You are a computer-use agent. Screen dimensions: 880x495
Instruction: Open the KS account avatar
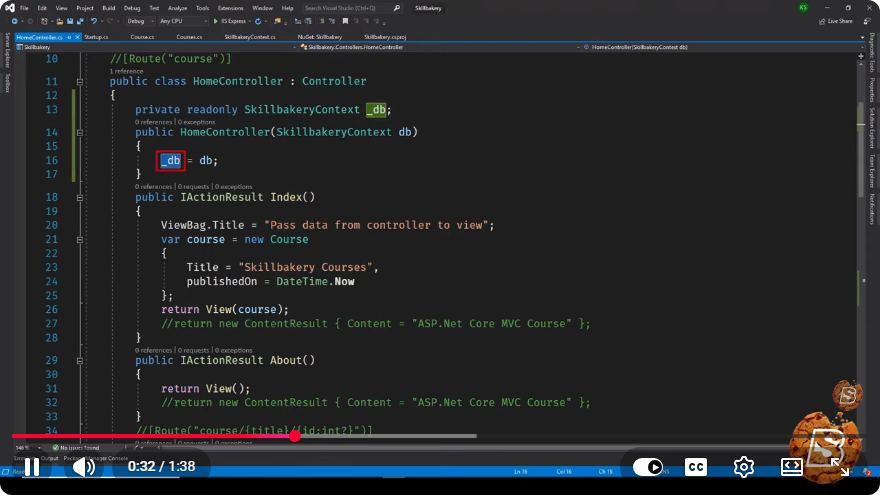803,8
